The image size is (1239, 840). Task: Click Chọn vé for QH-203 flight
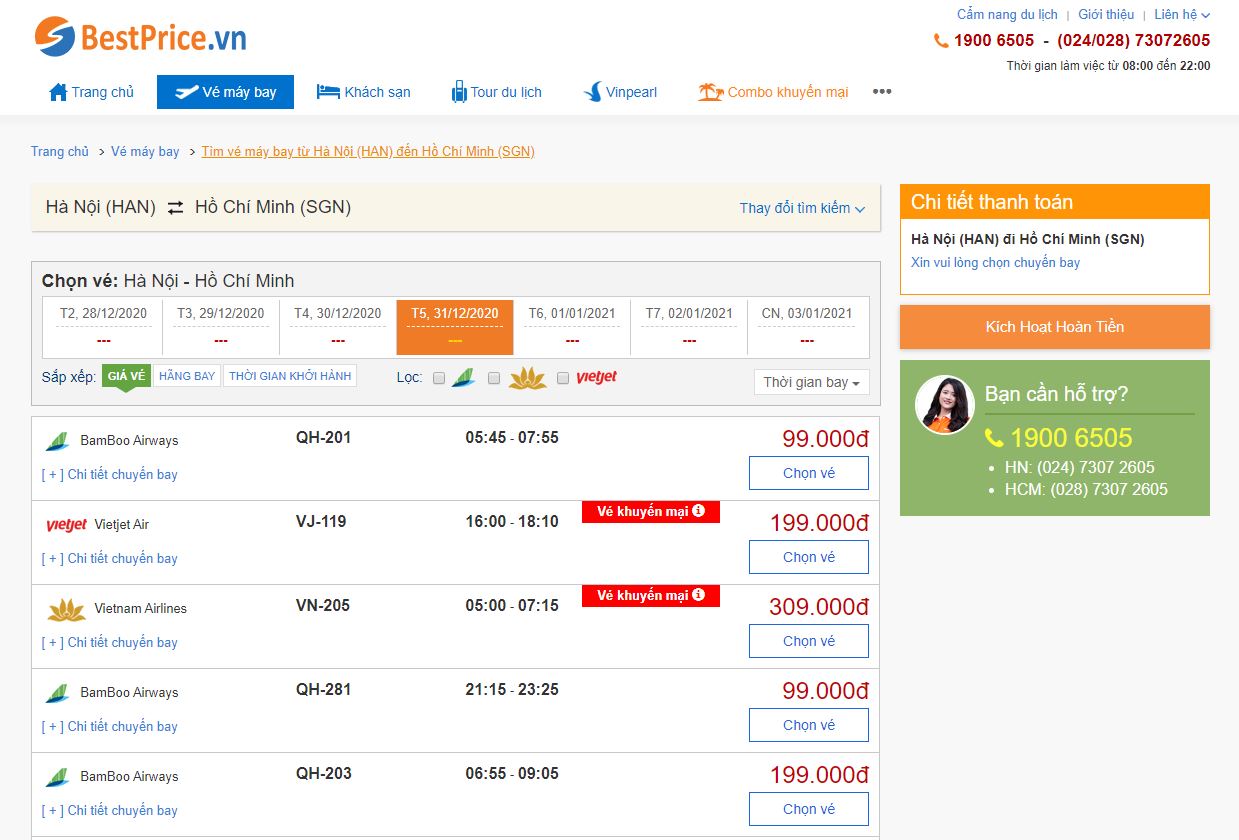pyautogui.click(x=809, y=809)
